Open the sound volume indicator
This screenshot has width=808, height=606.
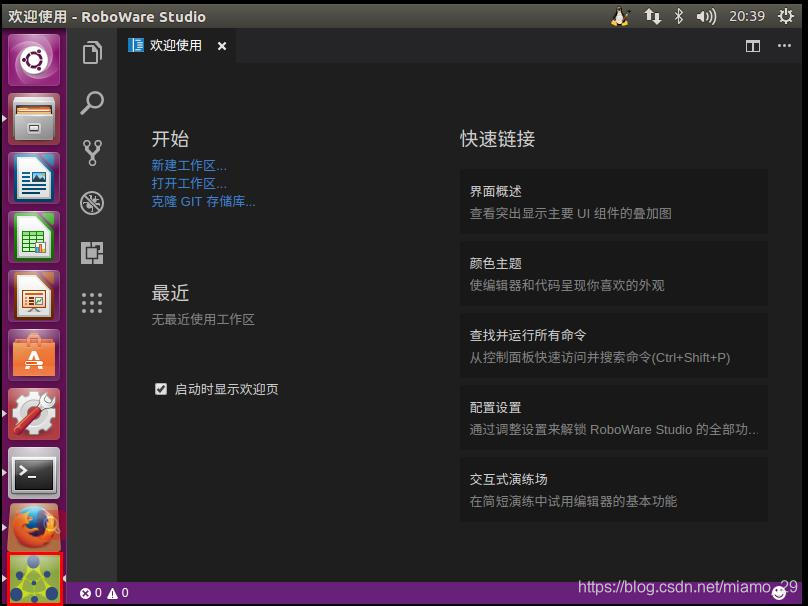(706, 17)
